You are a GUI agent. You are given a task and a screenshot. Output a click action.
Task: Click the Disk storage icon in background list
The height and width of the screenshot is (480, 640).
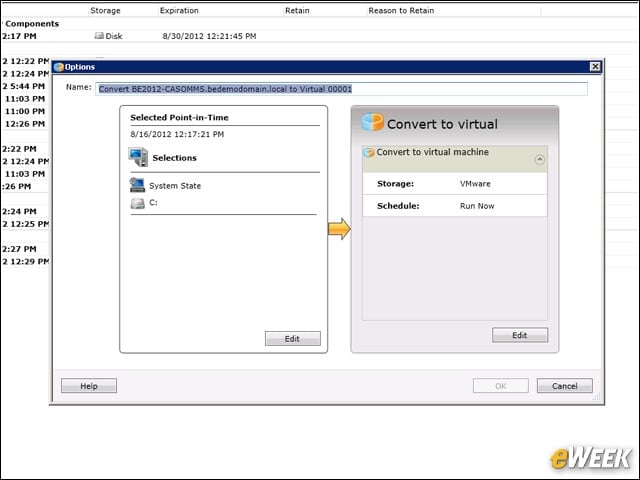(99, 36)
